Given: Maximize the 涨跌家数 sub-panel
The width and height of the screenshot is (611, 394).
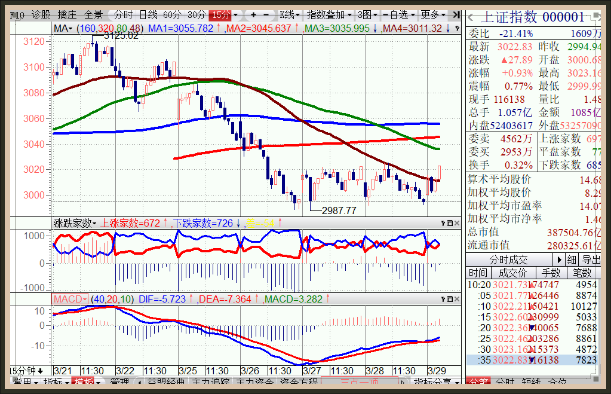Looking at the screenshot, I should pyautogui.click(x=450, y=223).
